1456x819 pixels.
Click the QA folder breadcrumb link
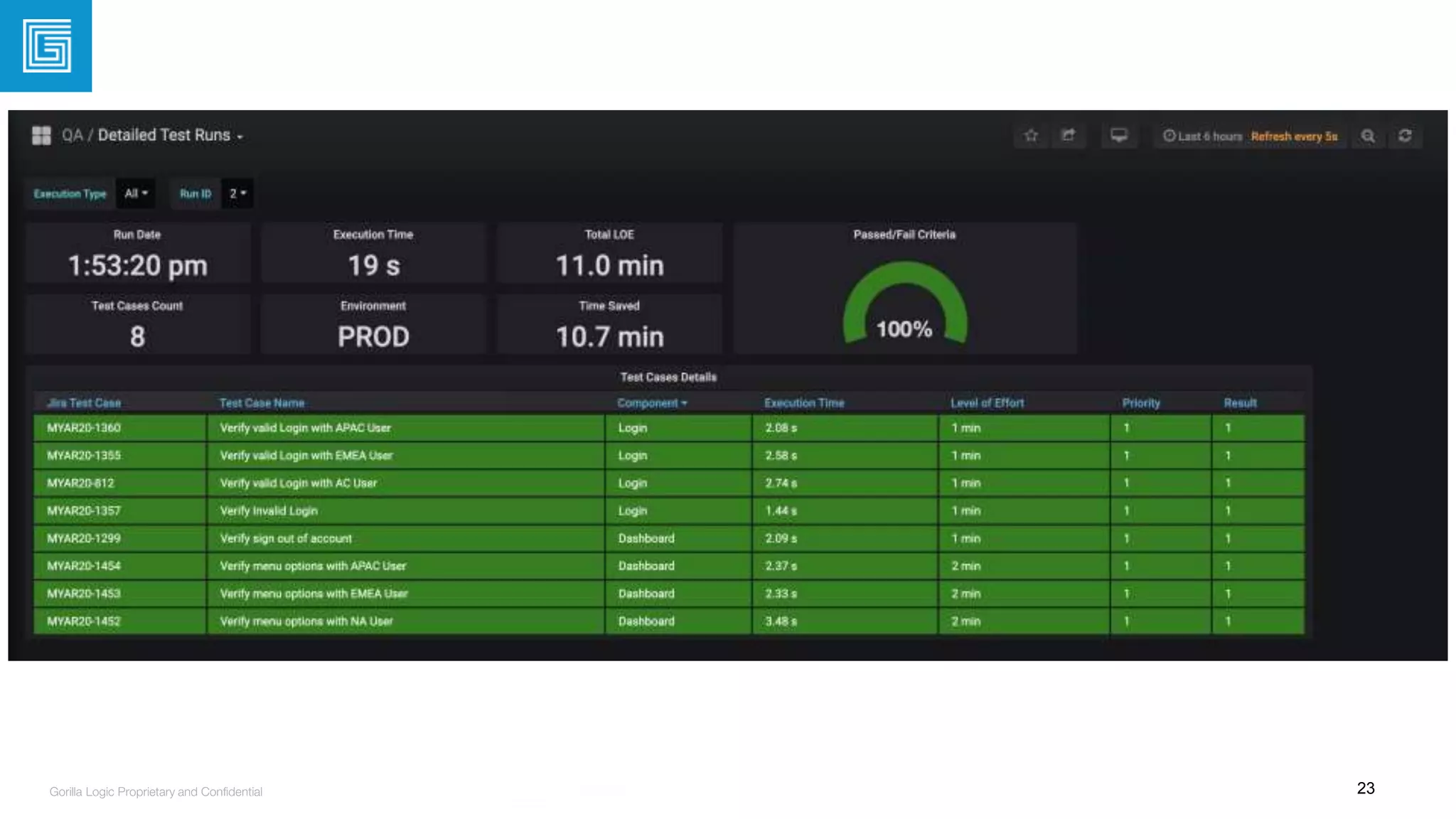pyautogui.click(x=72, y=135)
